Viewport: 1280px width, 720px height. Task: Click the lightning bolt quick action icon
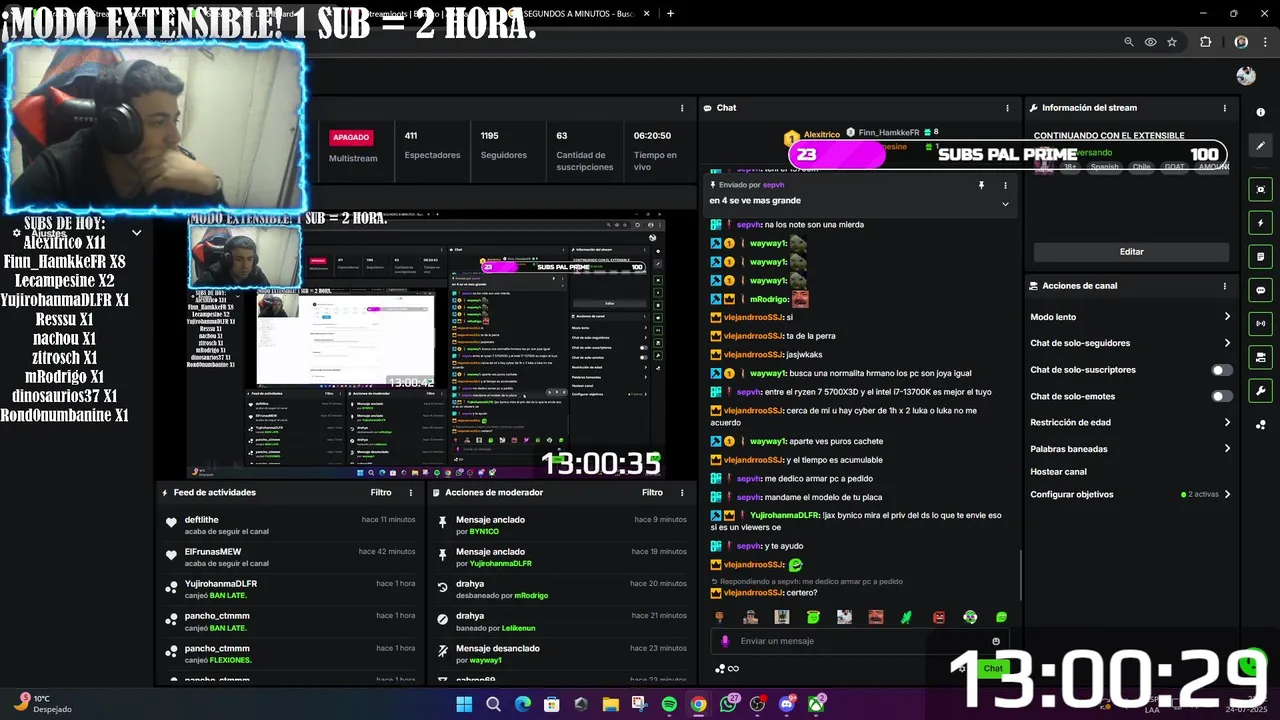1260,223
